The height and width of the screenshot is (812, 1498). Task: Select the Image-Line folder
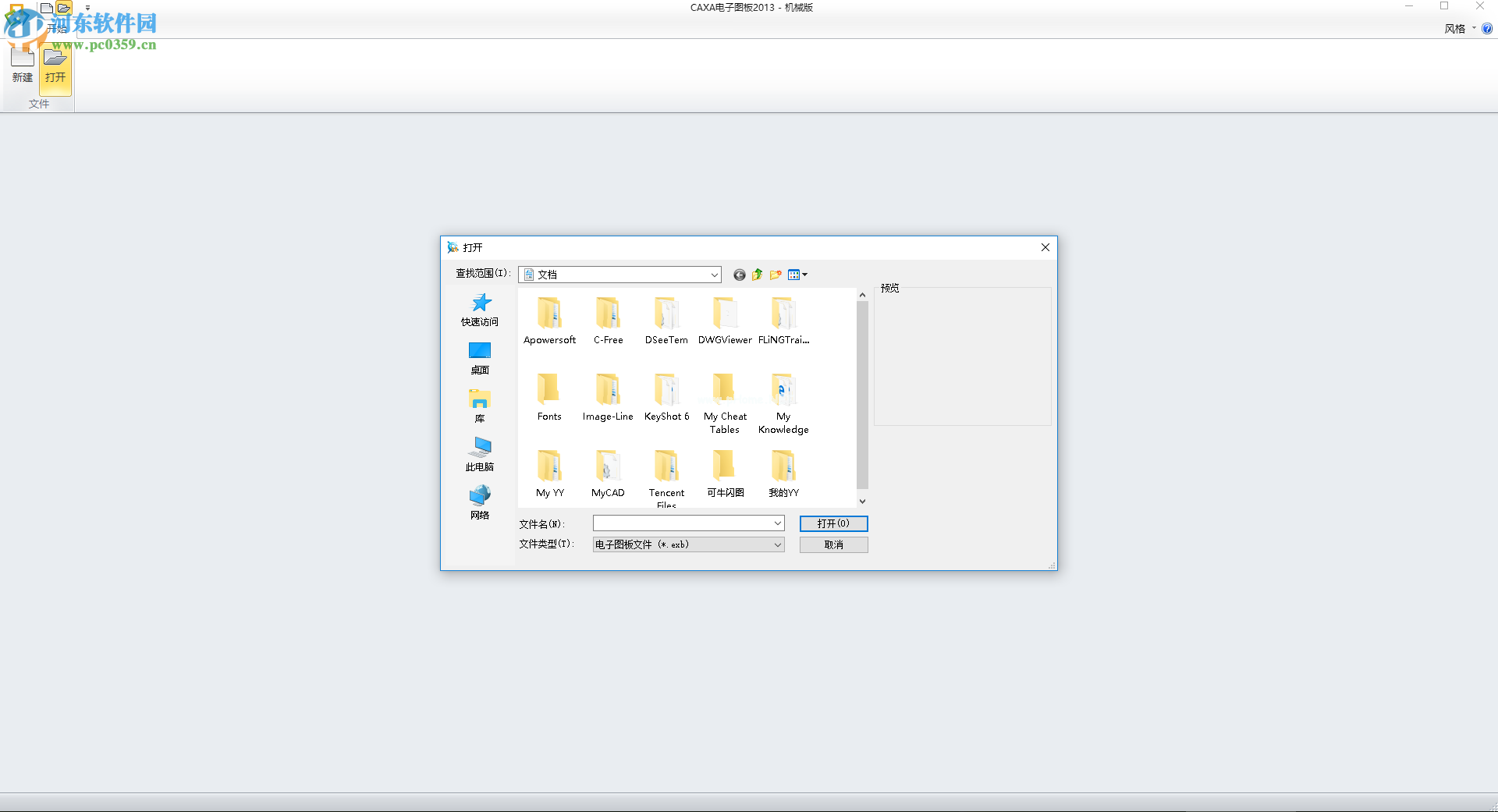pyautogui.click(x=608, y=397)
